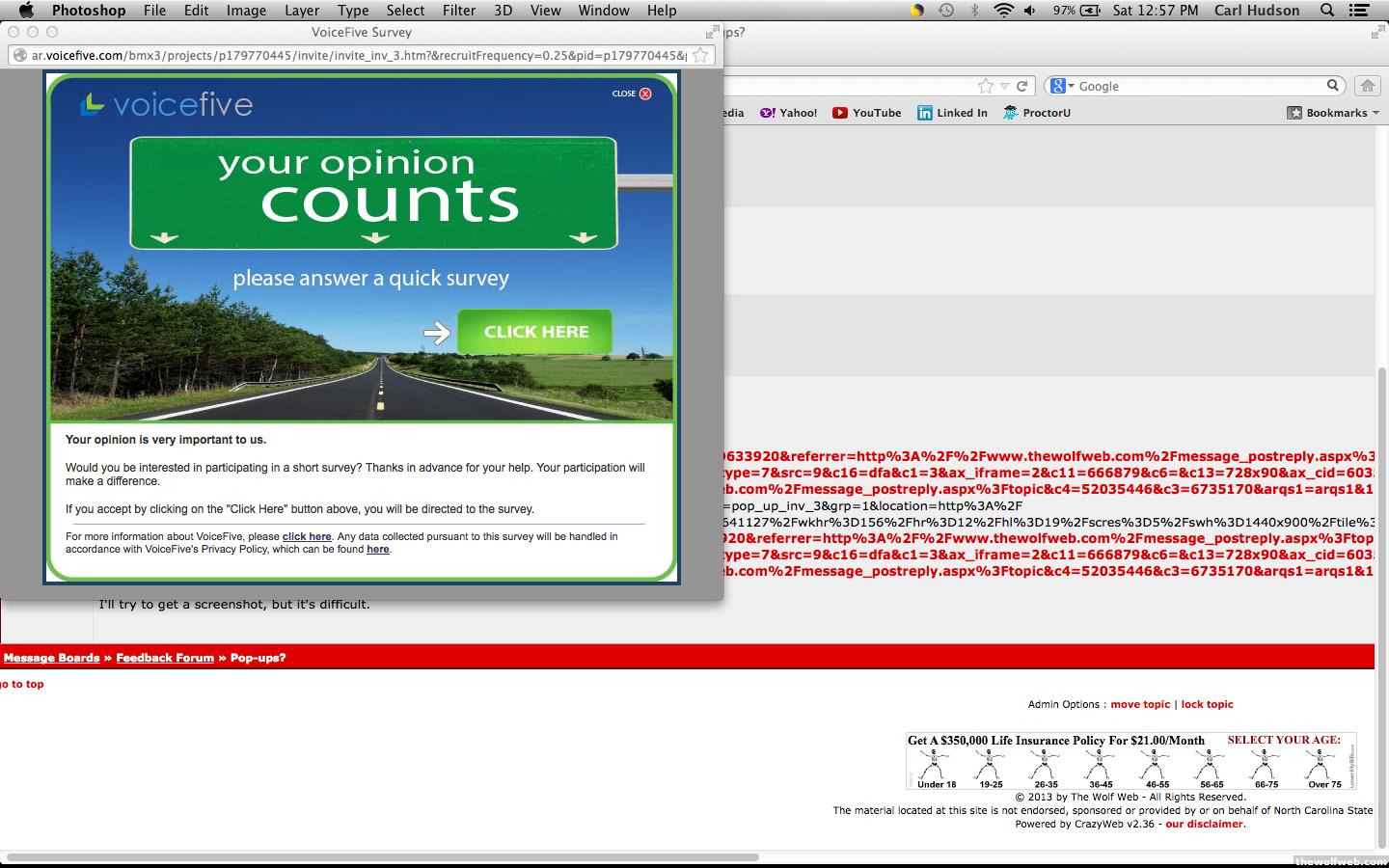Click the Wi-Fi status icon

1003,11
